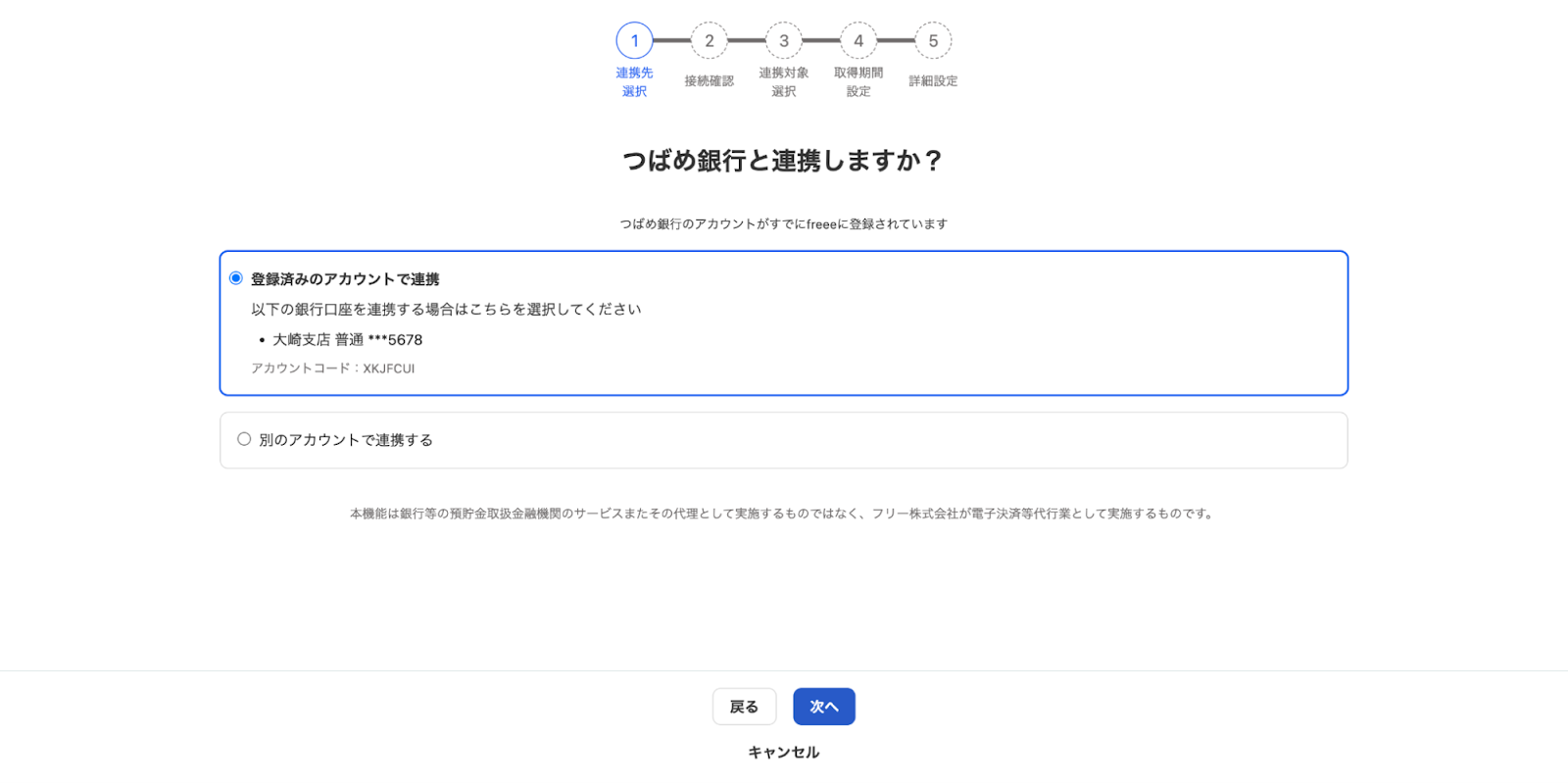Click step 3 連携対象選択 circle
Screen dimensions: 1568x784
784,41
